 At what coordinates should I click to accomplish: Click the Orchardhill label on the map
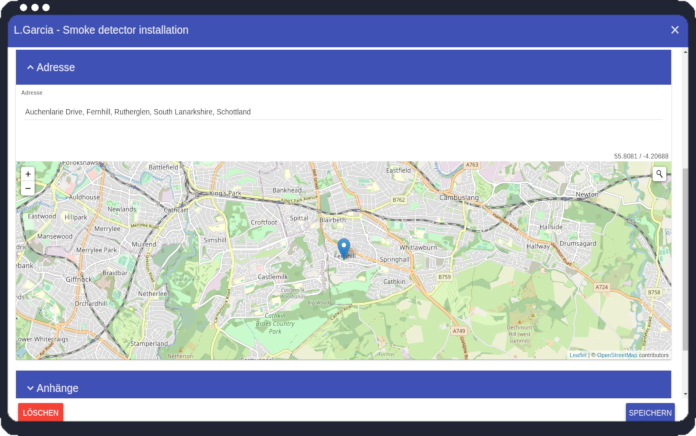[x=91, y=304]
